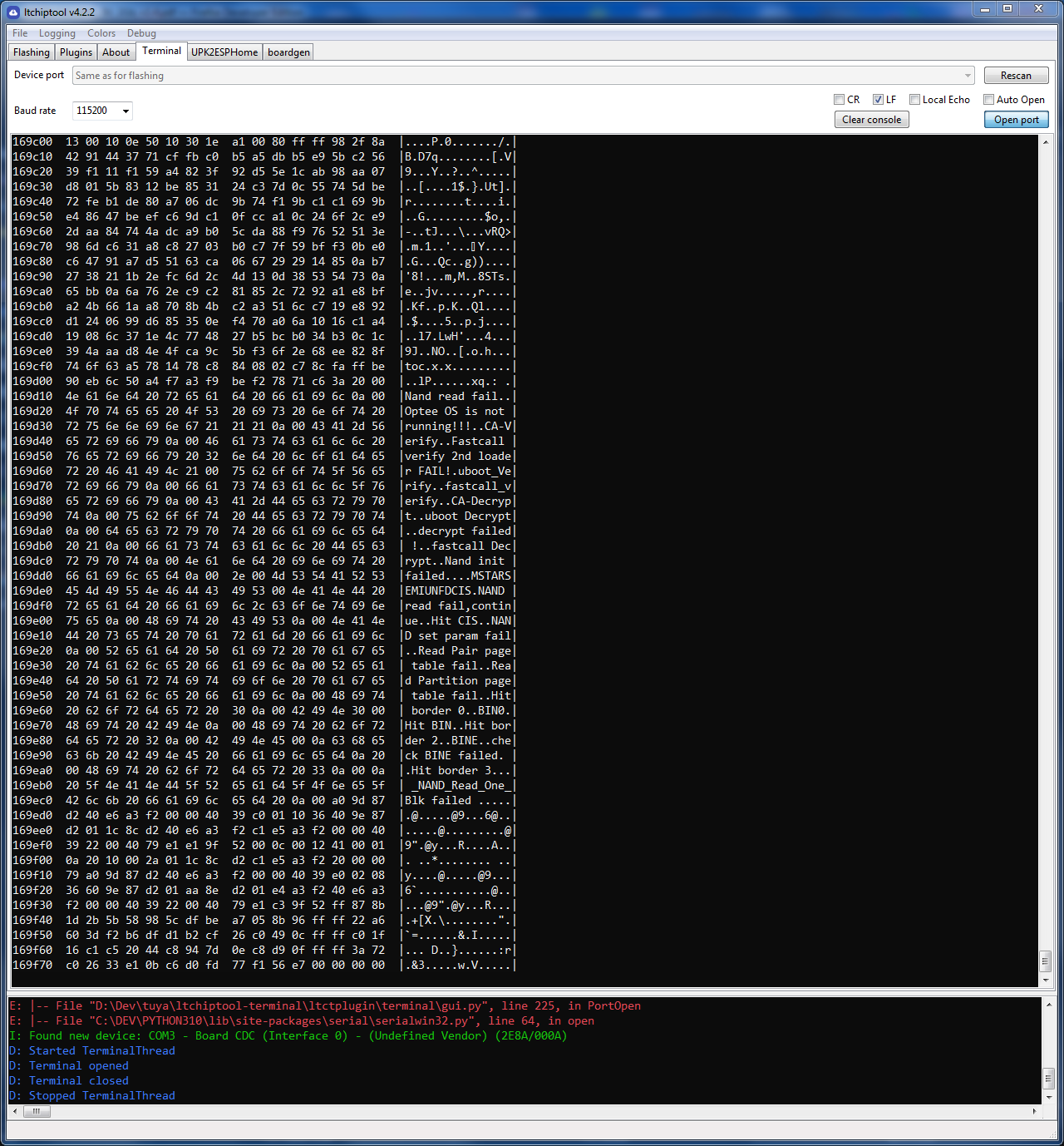Click the terminal vertical scrollbar thumb
Viewport: 1064px width, 1146px height.
coord(1045,961)
